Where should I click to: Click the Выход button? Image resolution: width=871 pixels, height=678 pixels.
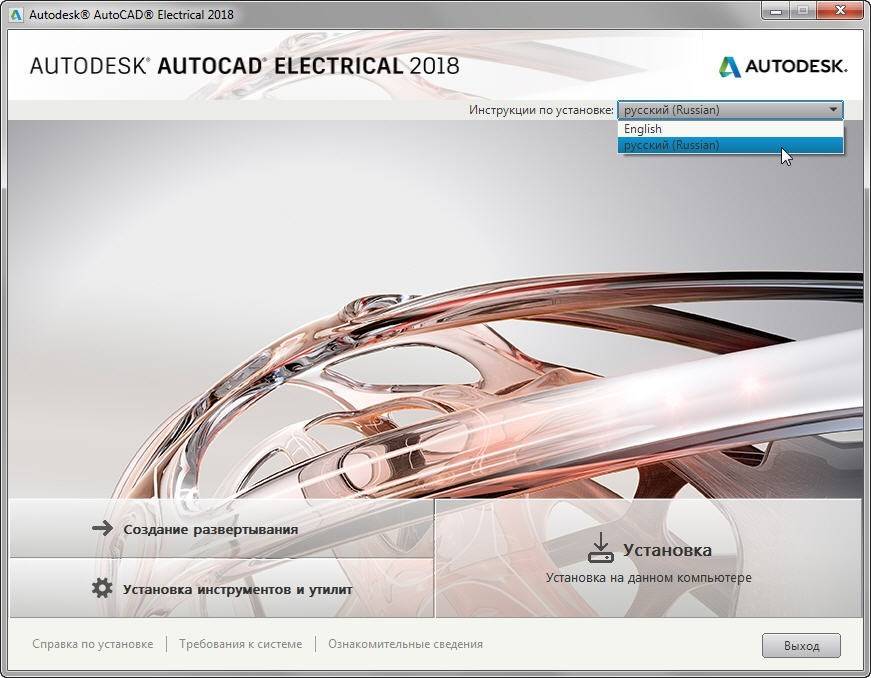tap(801, 646)
